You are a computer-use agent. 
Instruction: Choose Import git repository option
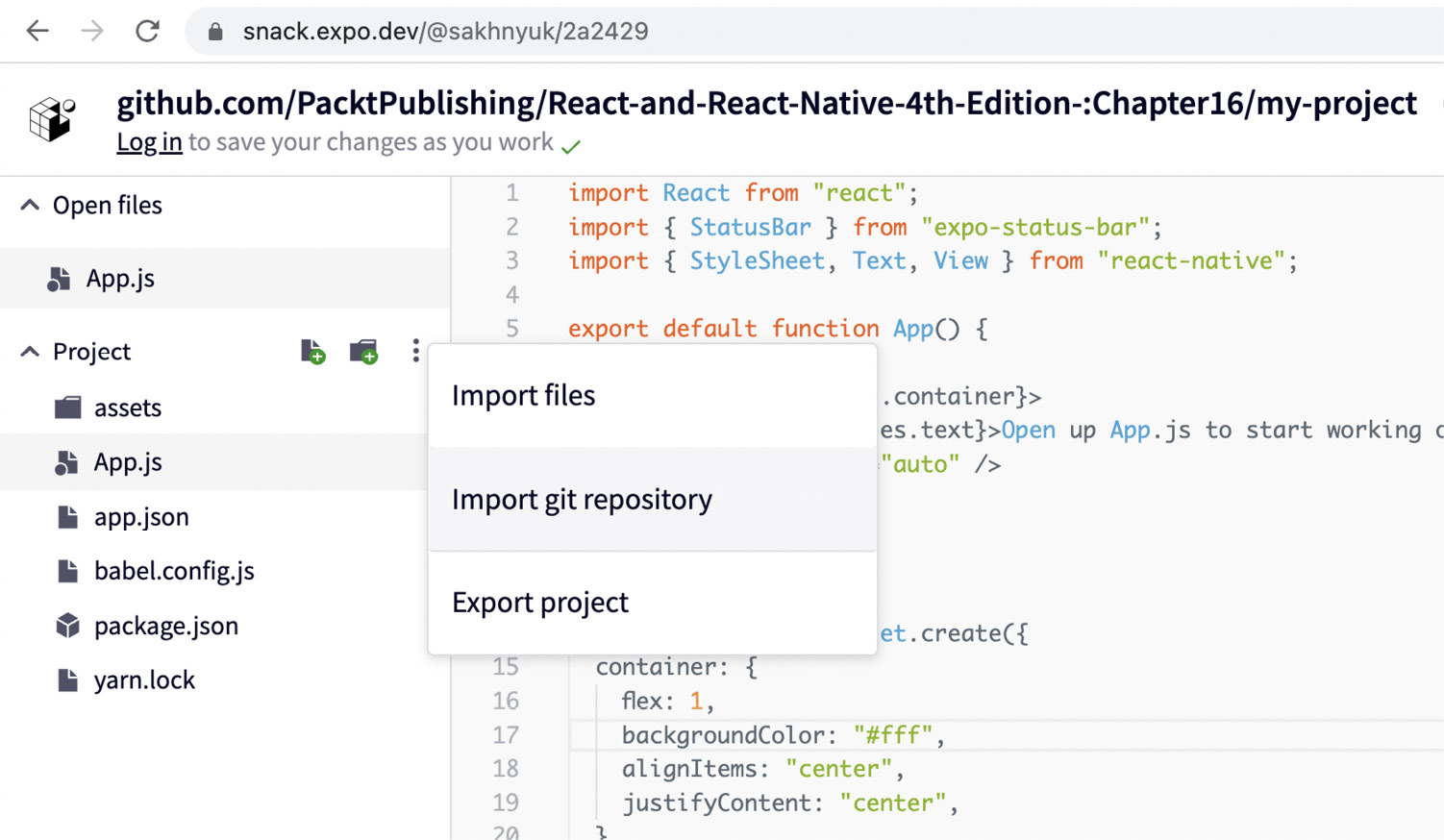(x=582, y=499)
